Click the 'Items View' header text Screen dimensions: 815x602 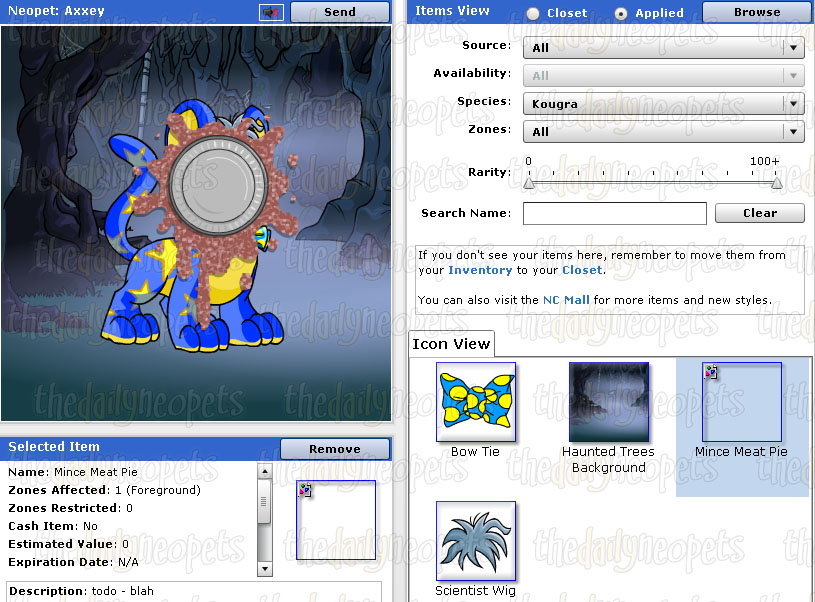coord(452,10)
